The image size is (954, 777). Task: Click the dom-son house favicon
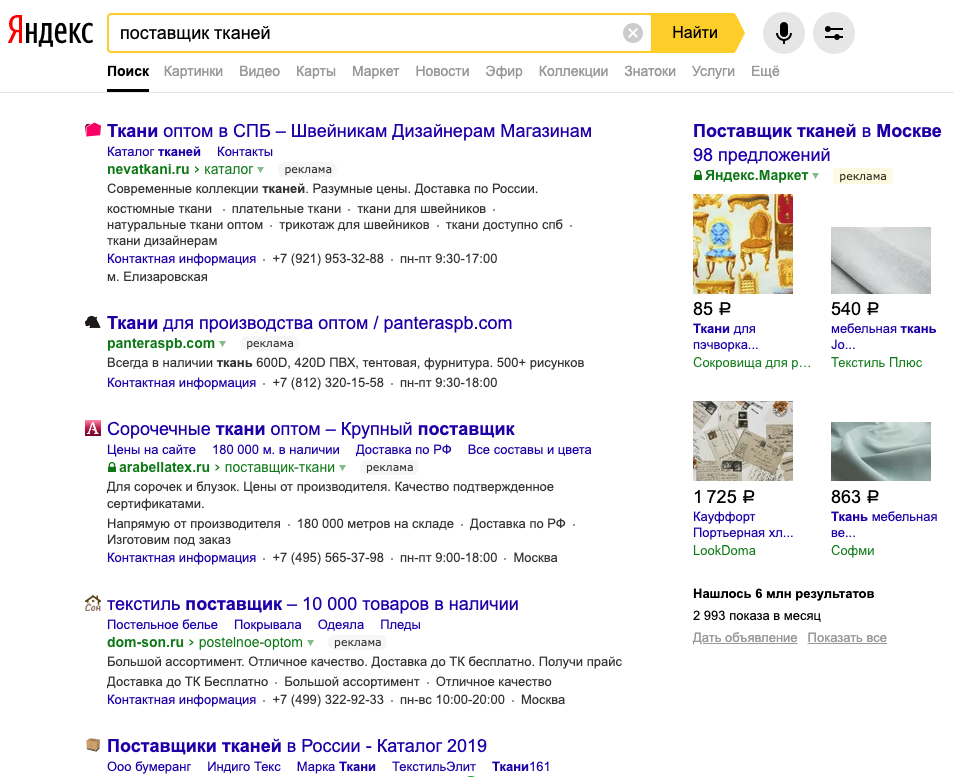point(92,603)
